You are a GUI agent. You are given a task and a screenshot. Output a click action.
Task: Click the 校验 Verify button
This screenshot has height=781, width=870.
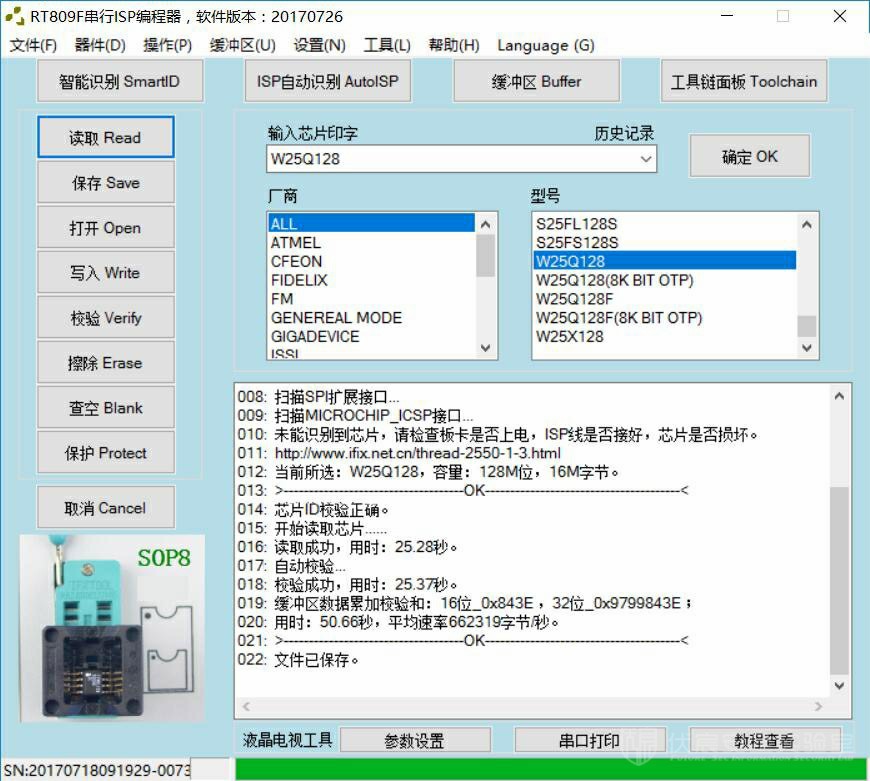[x=105, y=317]
